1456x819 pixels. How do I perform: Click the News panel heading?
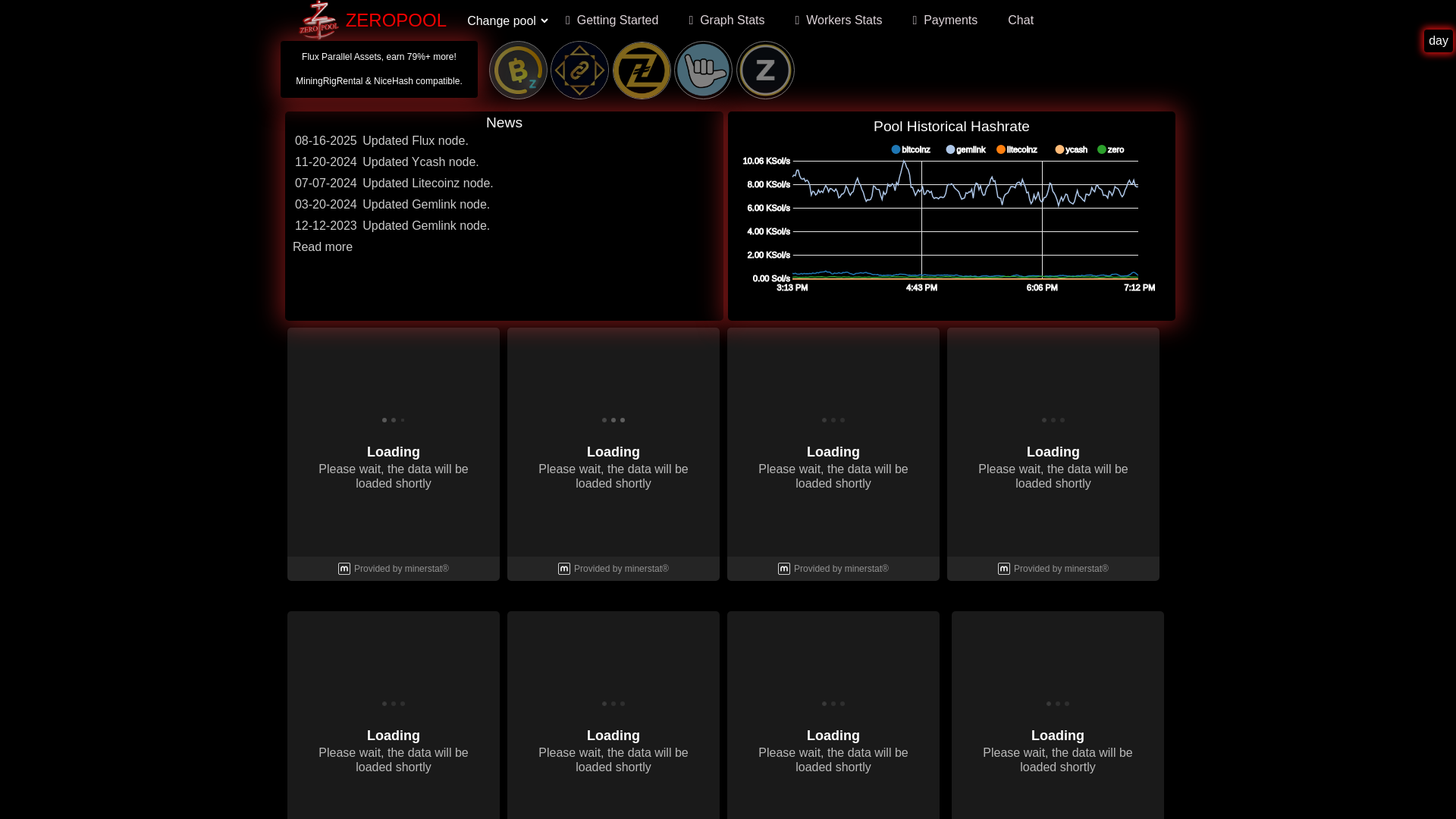pyautogui.click(x=504, y=123)
